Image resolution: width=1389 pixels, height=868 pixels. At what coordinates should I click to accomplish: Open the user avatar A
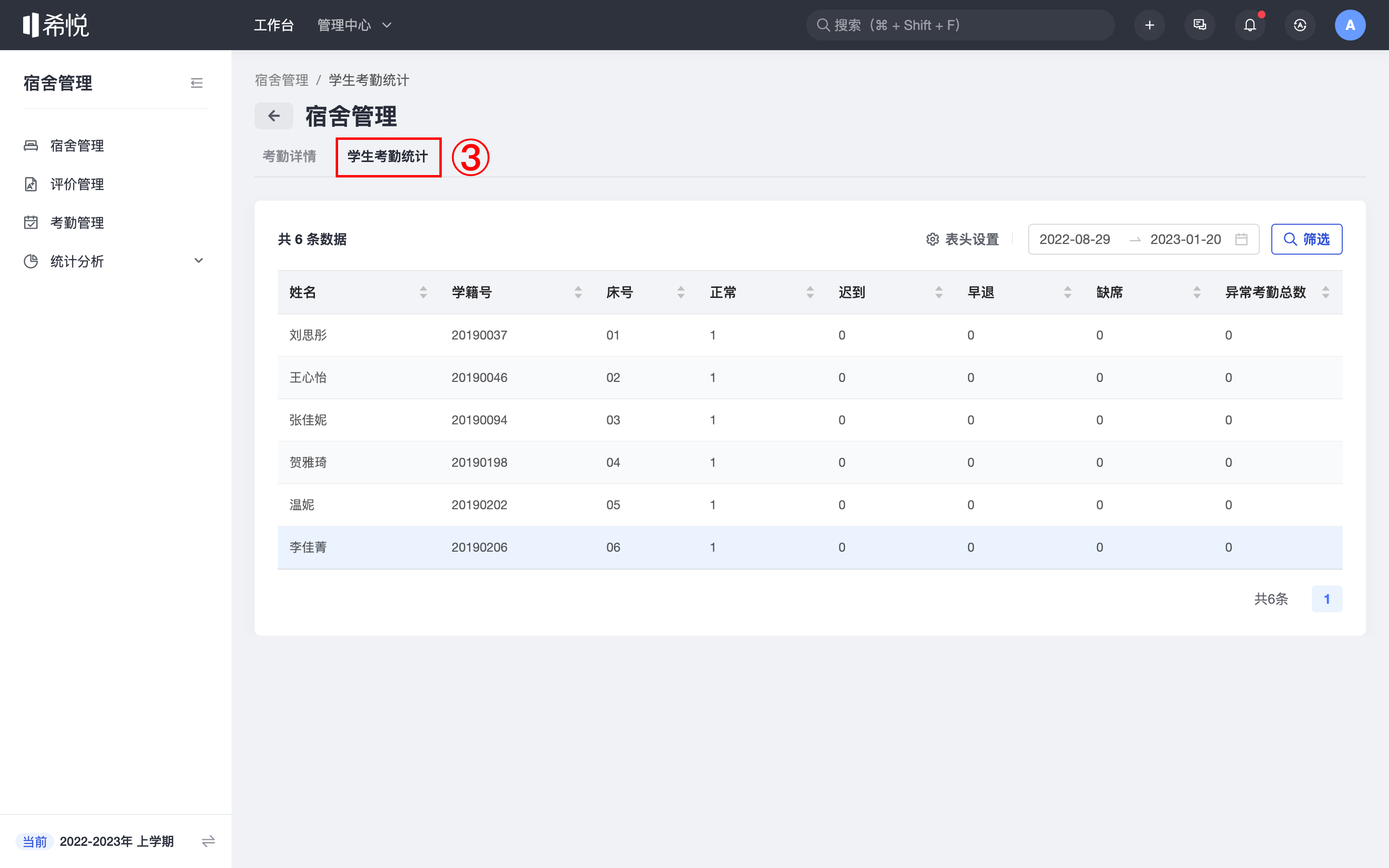pyautogui.click(x=1350, y=25)
